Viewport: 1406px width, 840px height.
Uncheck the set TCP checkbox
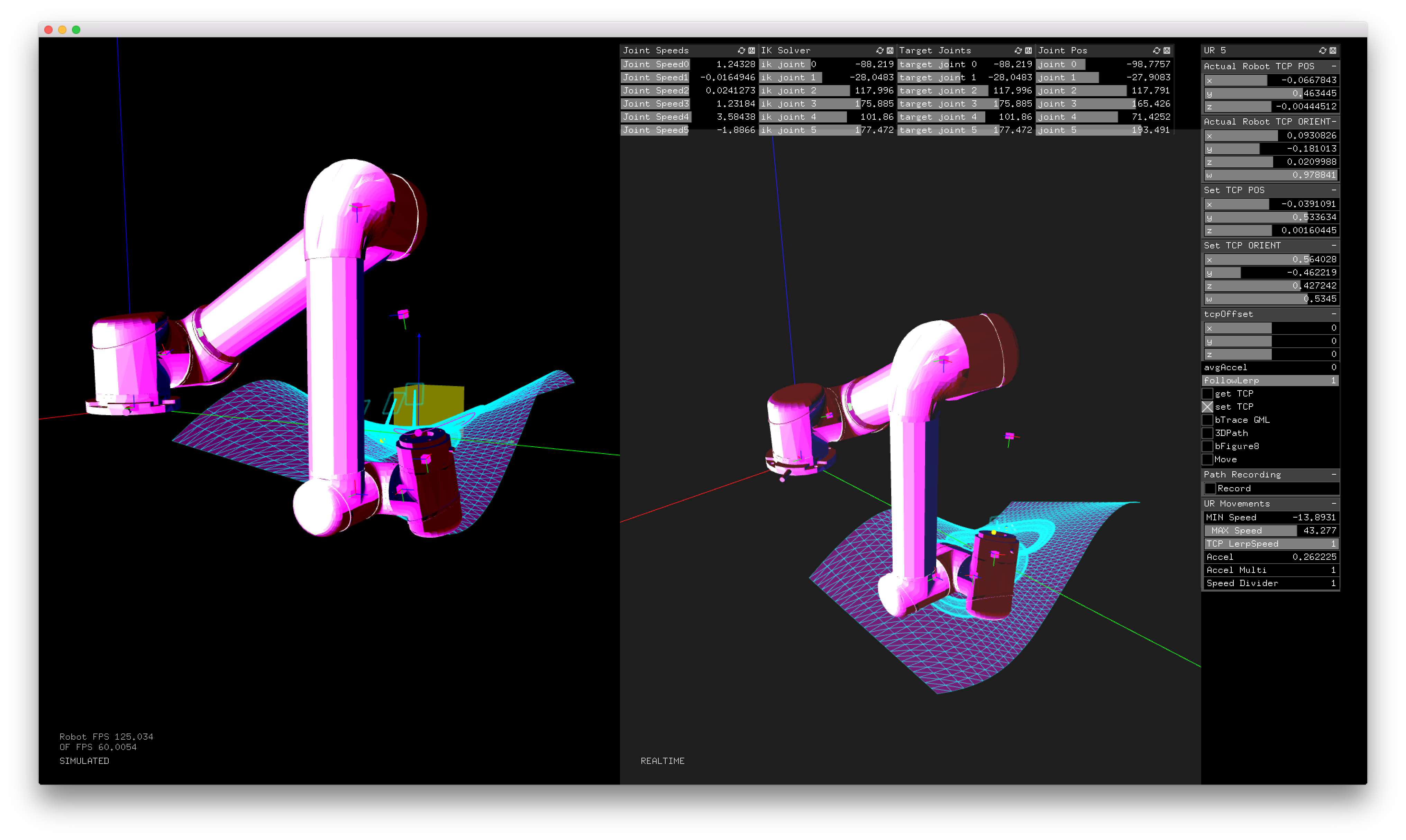point(1207,407)
